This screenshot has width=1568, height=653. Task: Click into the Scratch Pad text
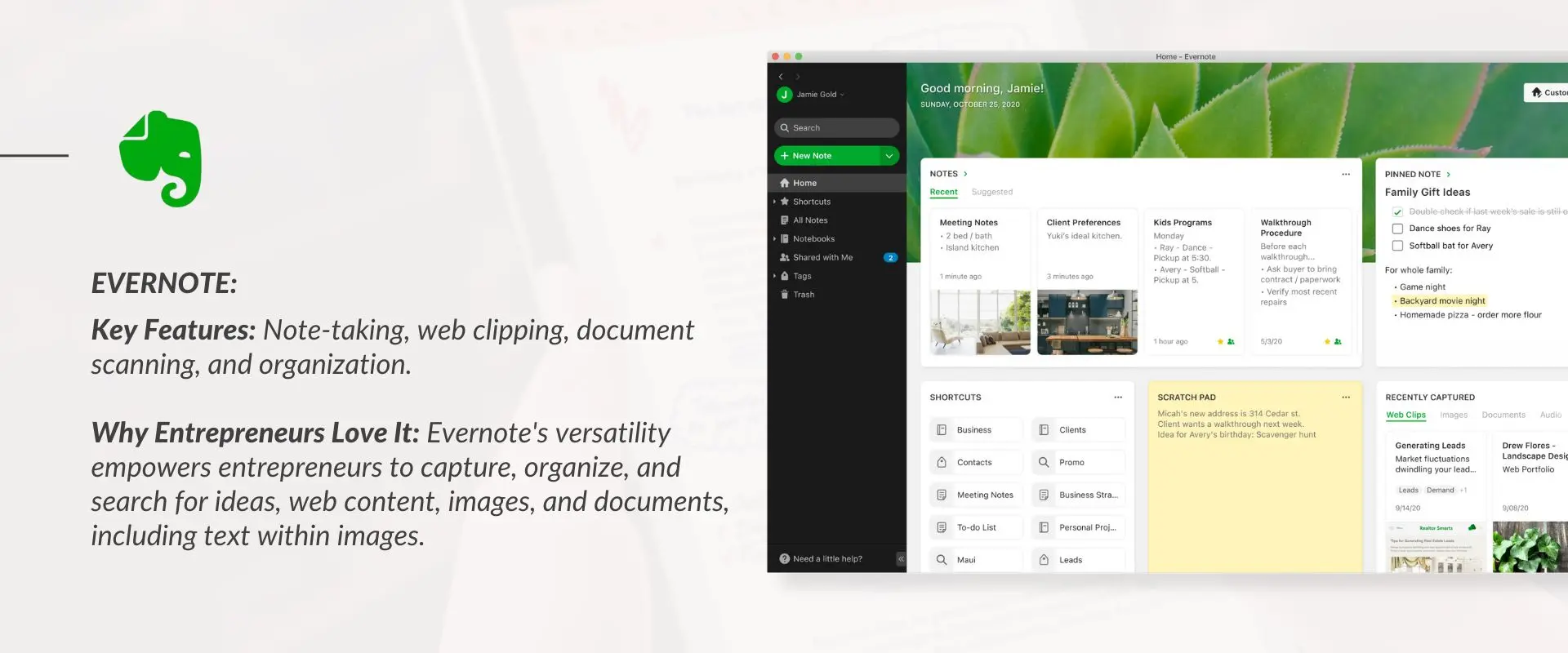click(x=1236, y=424)
